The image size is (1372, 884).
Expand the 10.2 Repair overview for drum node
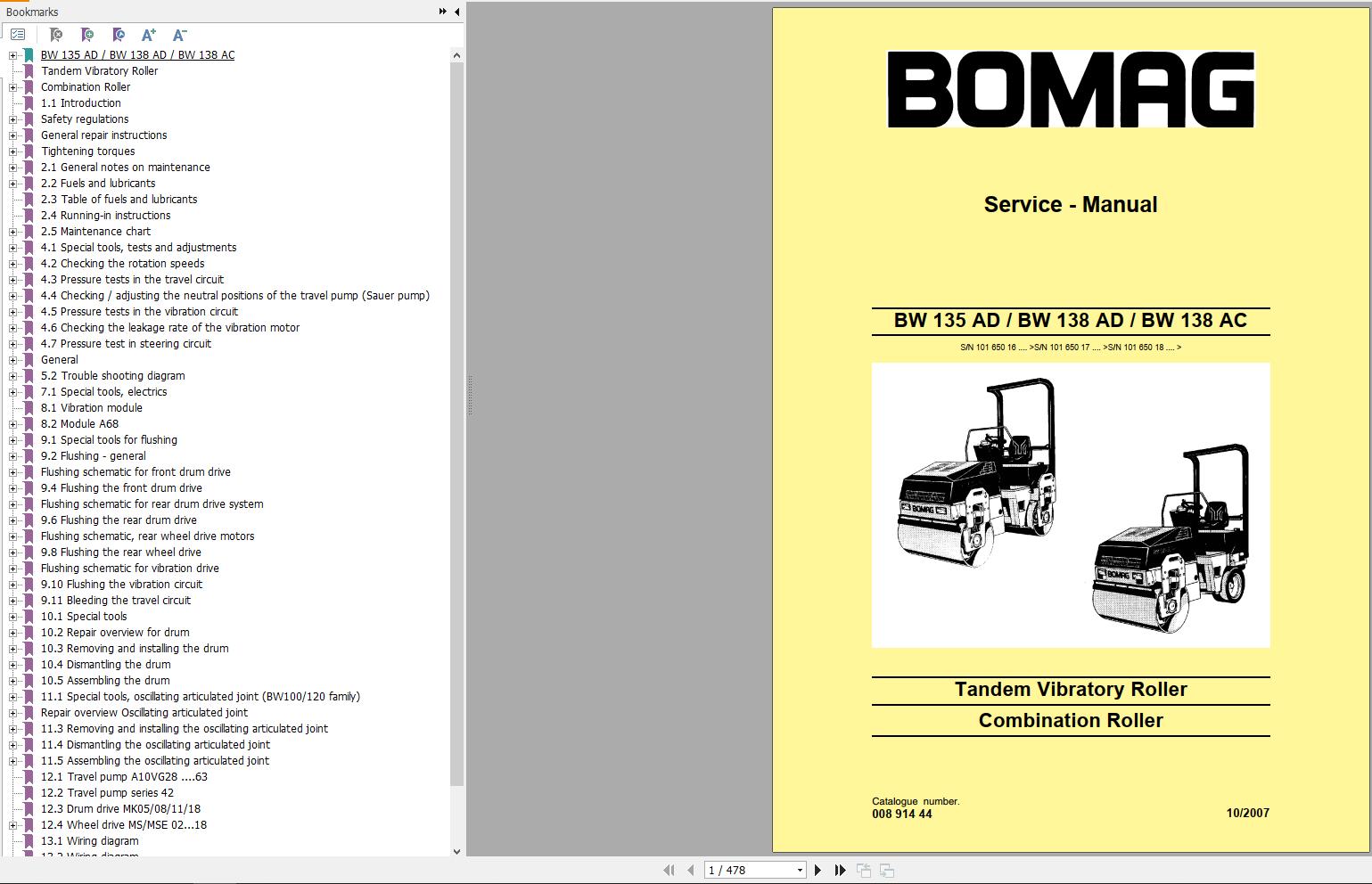(x=12, y=633)
